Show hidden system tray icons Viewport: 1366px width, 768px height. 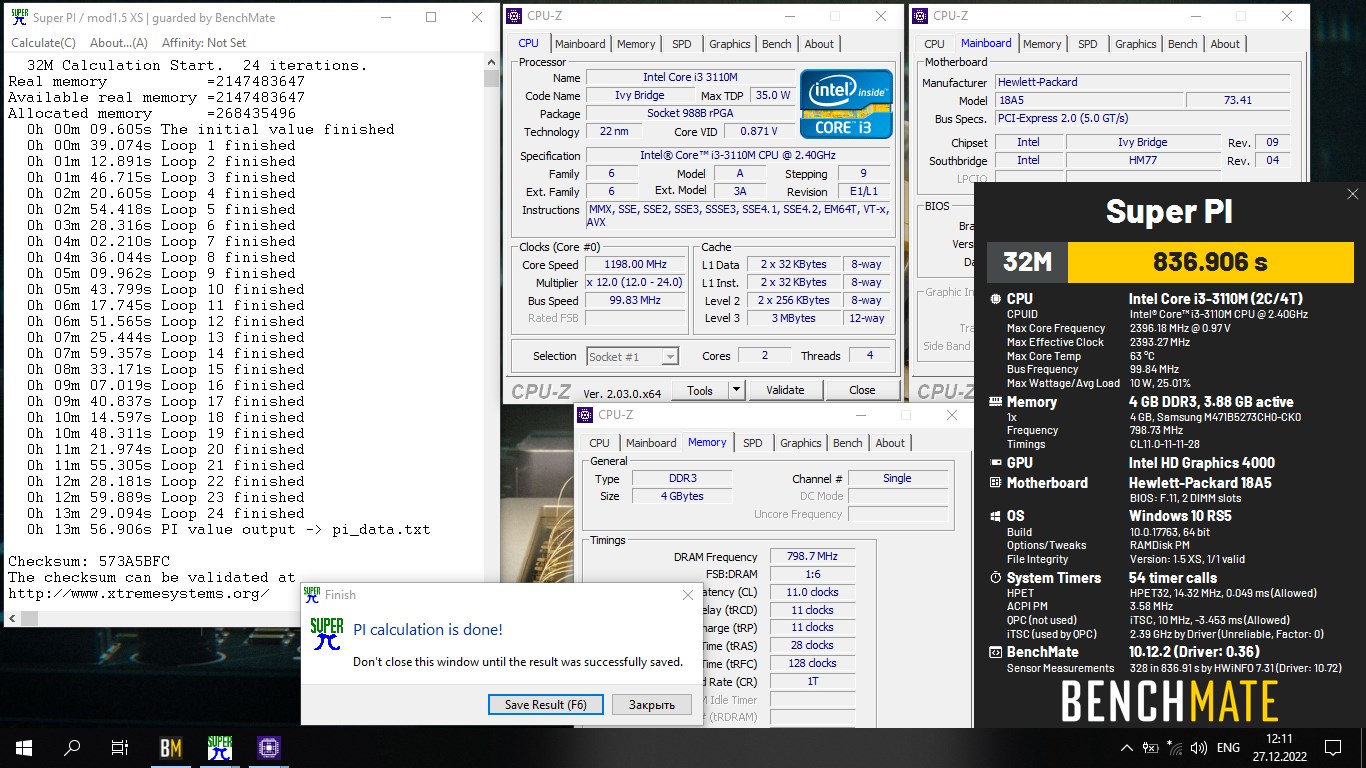click(x=1128, y=747)
